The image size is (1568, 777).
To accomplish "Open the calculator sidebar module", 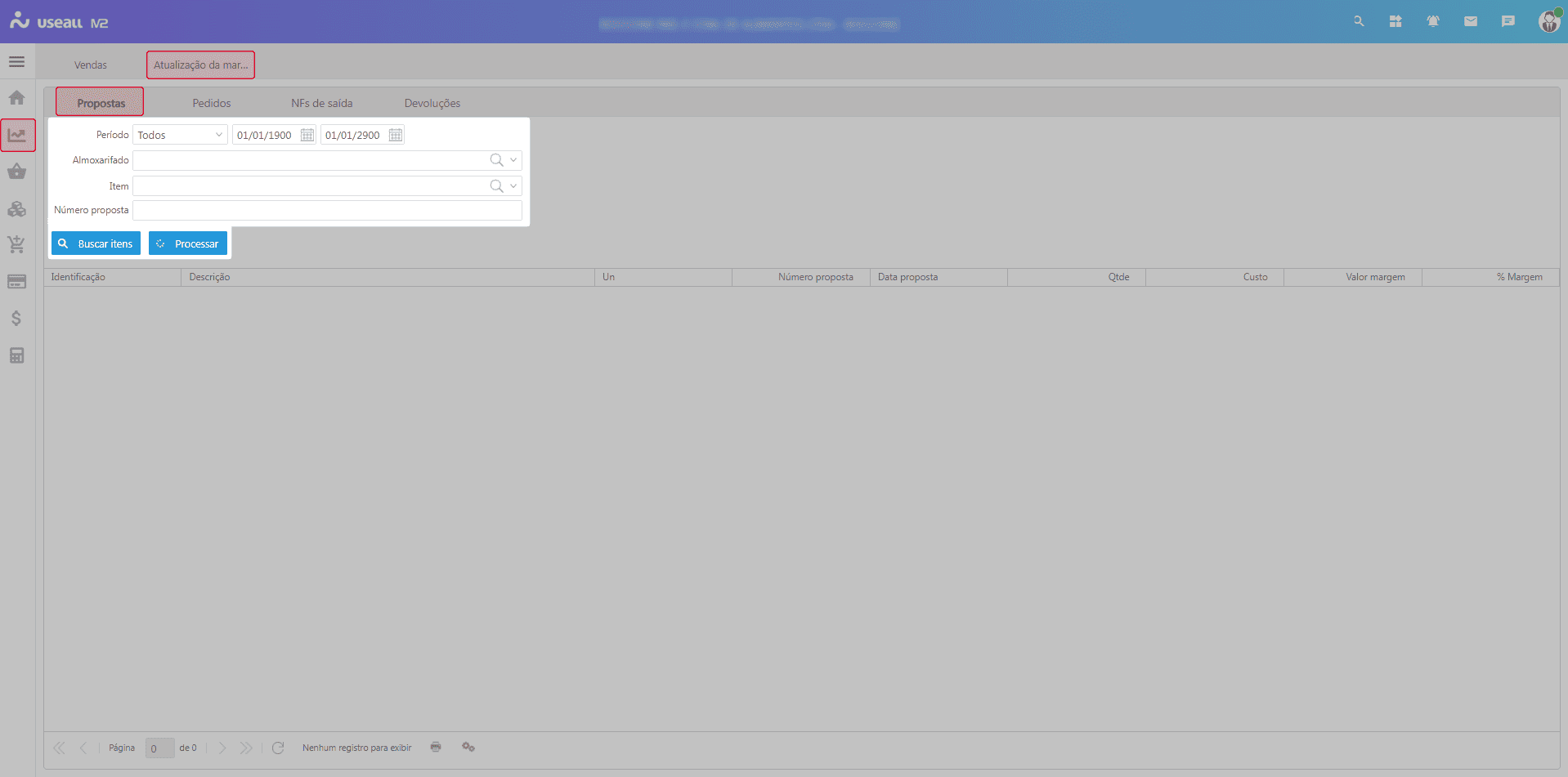I will click(16, 355).
